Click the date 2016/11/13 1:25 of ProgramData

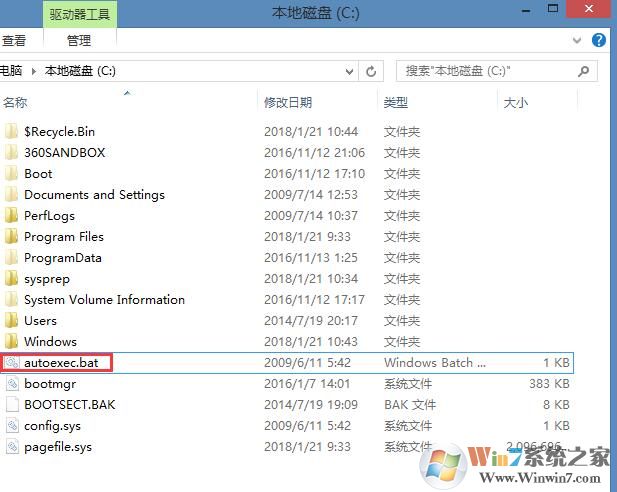click(x=311, y=258)
